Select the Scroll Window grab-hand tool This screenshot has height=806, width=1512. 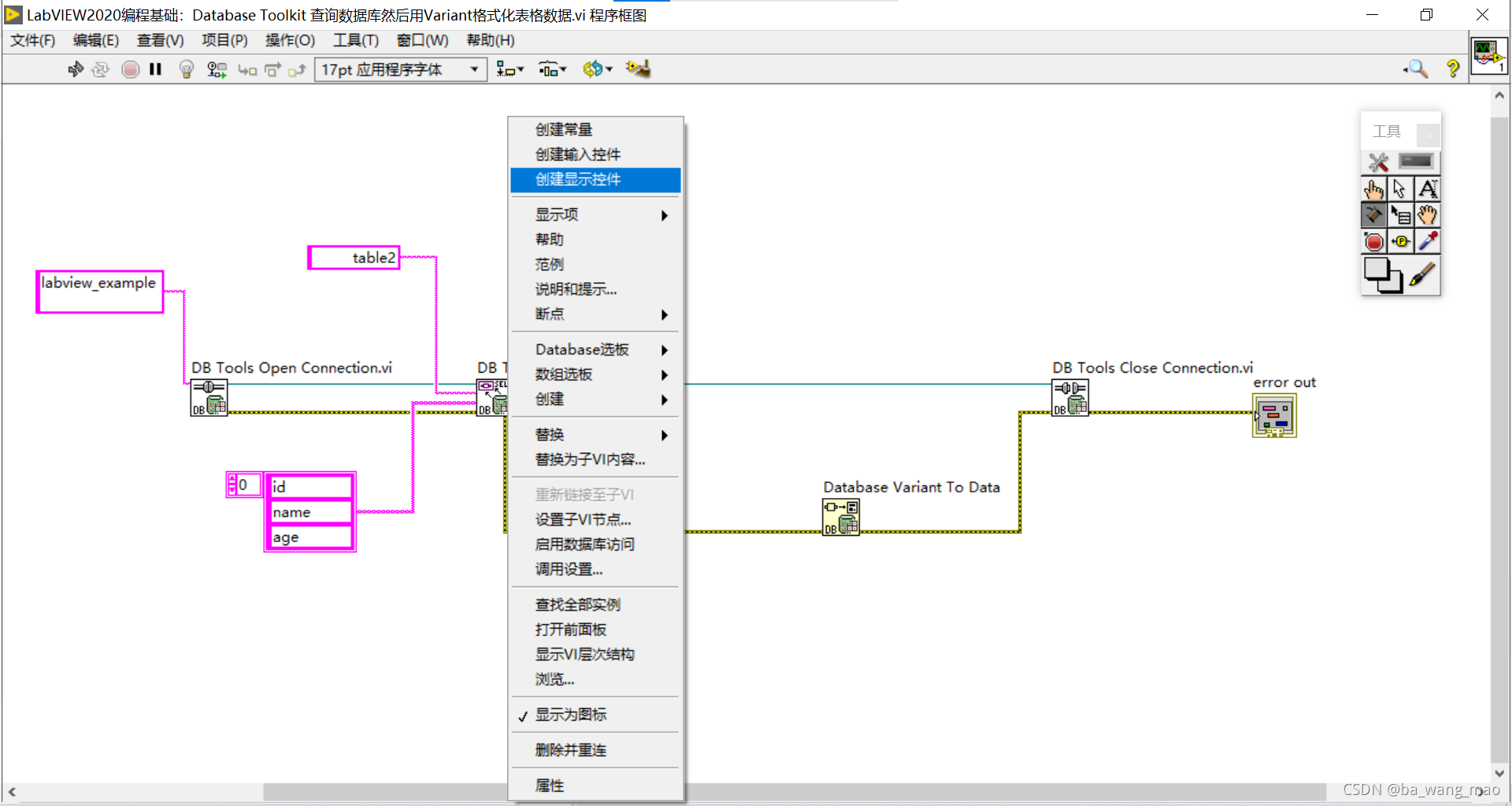(1427, 215)
